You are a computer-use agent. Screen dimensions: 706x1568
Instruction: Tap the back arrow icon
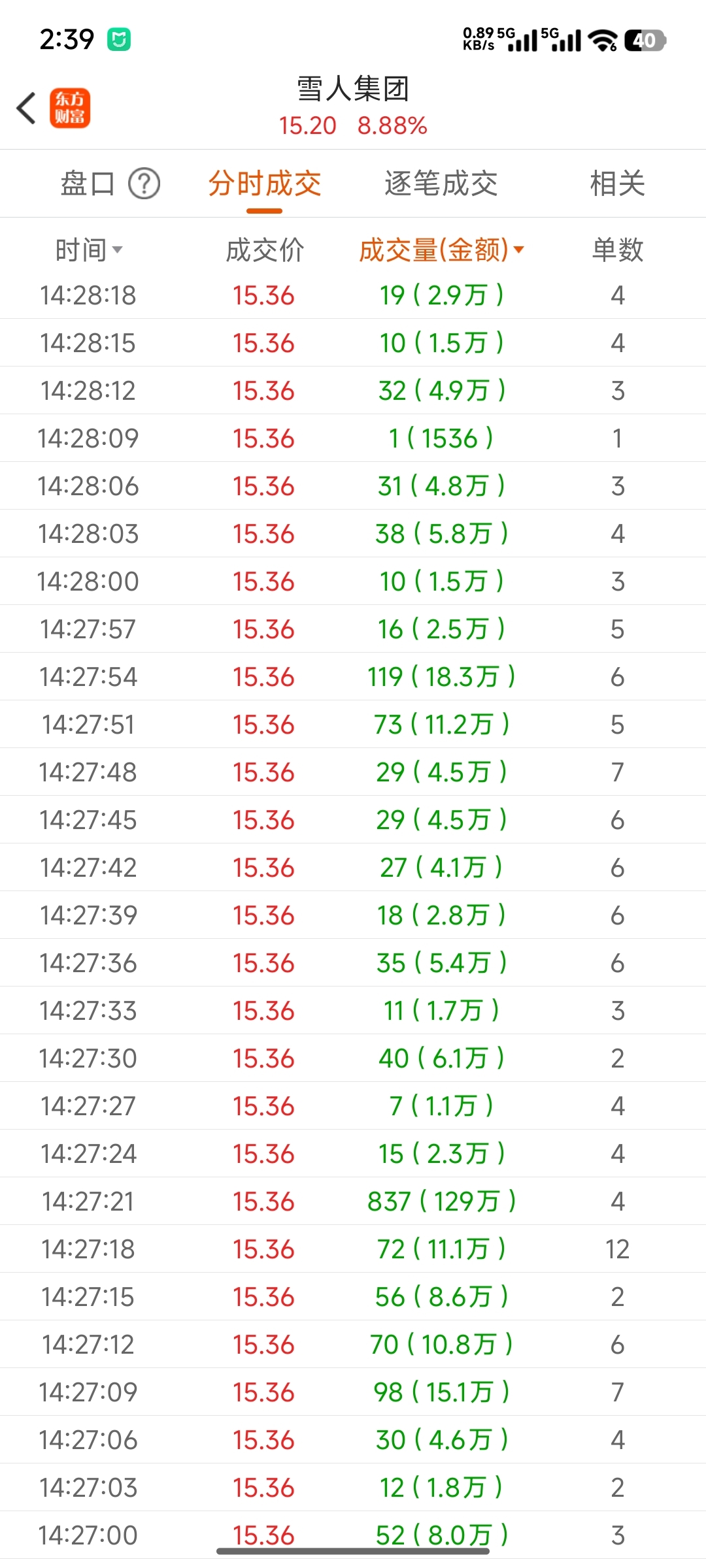tap(27, 108)
